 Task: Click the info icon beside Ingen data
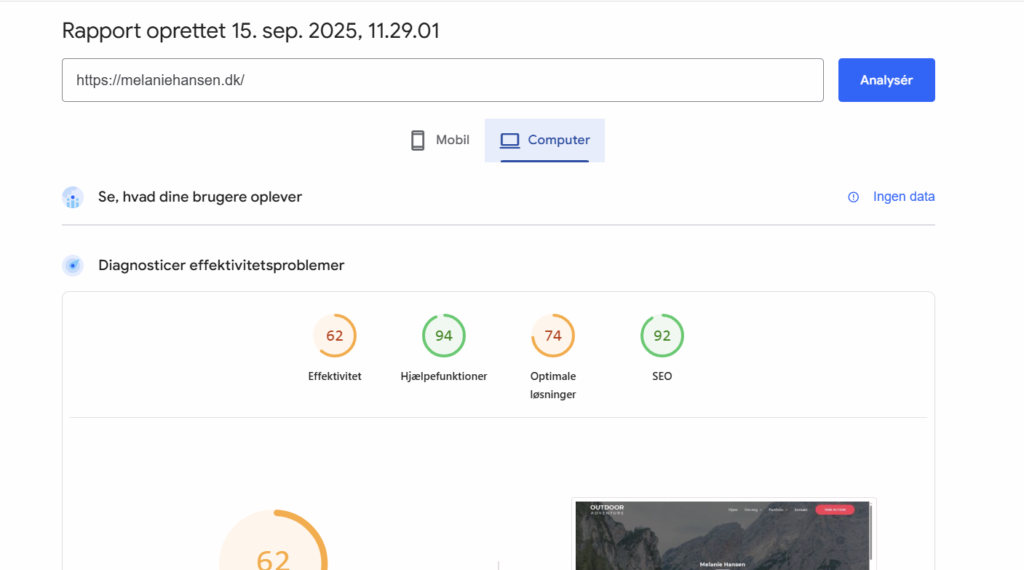click(x=853, y=197)
